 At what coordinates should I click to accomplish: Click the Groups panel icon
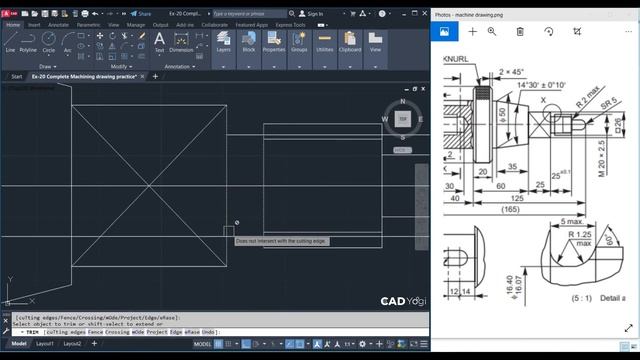coord(299,39)
